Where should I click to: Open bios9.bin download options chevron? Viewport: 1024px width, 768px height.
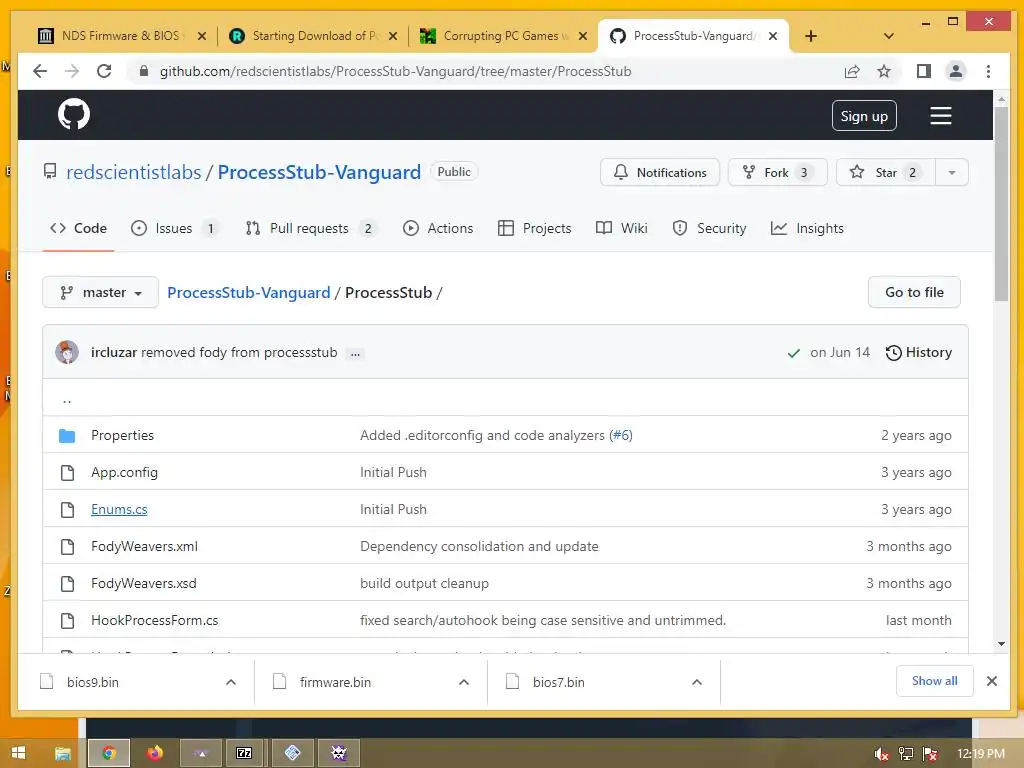(231, 682)
